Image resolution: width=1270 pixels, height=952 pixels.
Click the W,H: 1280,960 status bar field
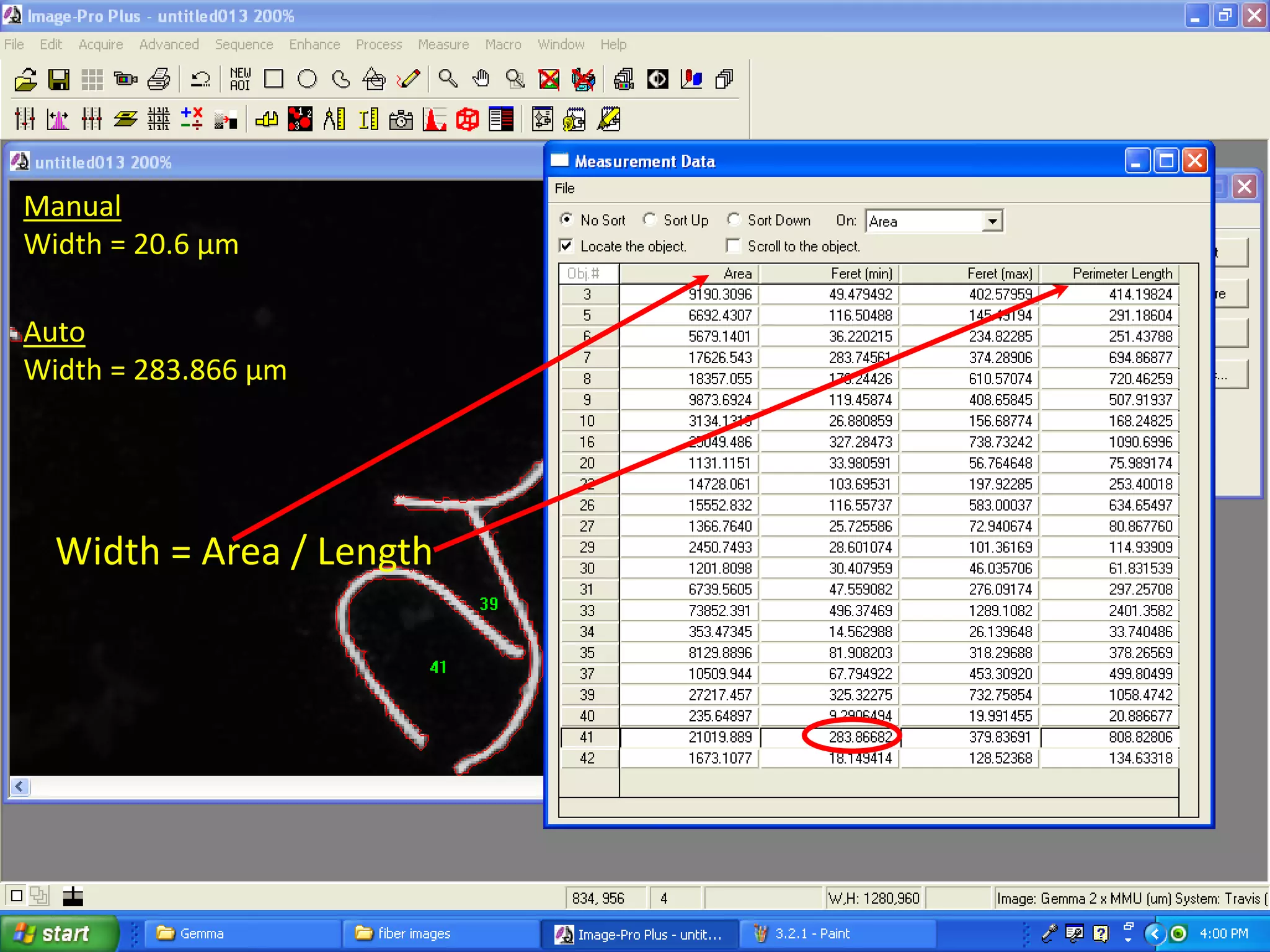coord(874,898)
